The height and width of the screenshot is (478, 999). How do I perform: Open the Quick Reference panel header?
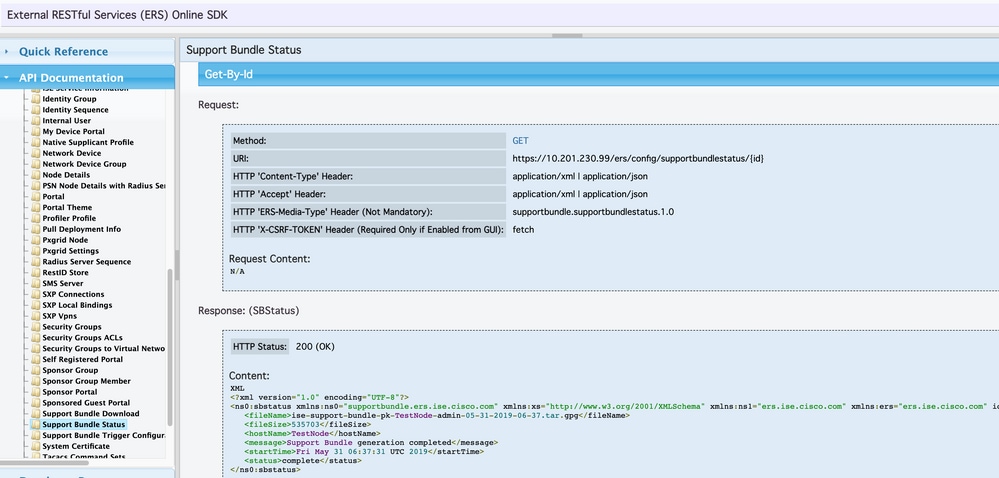[87, 52]
